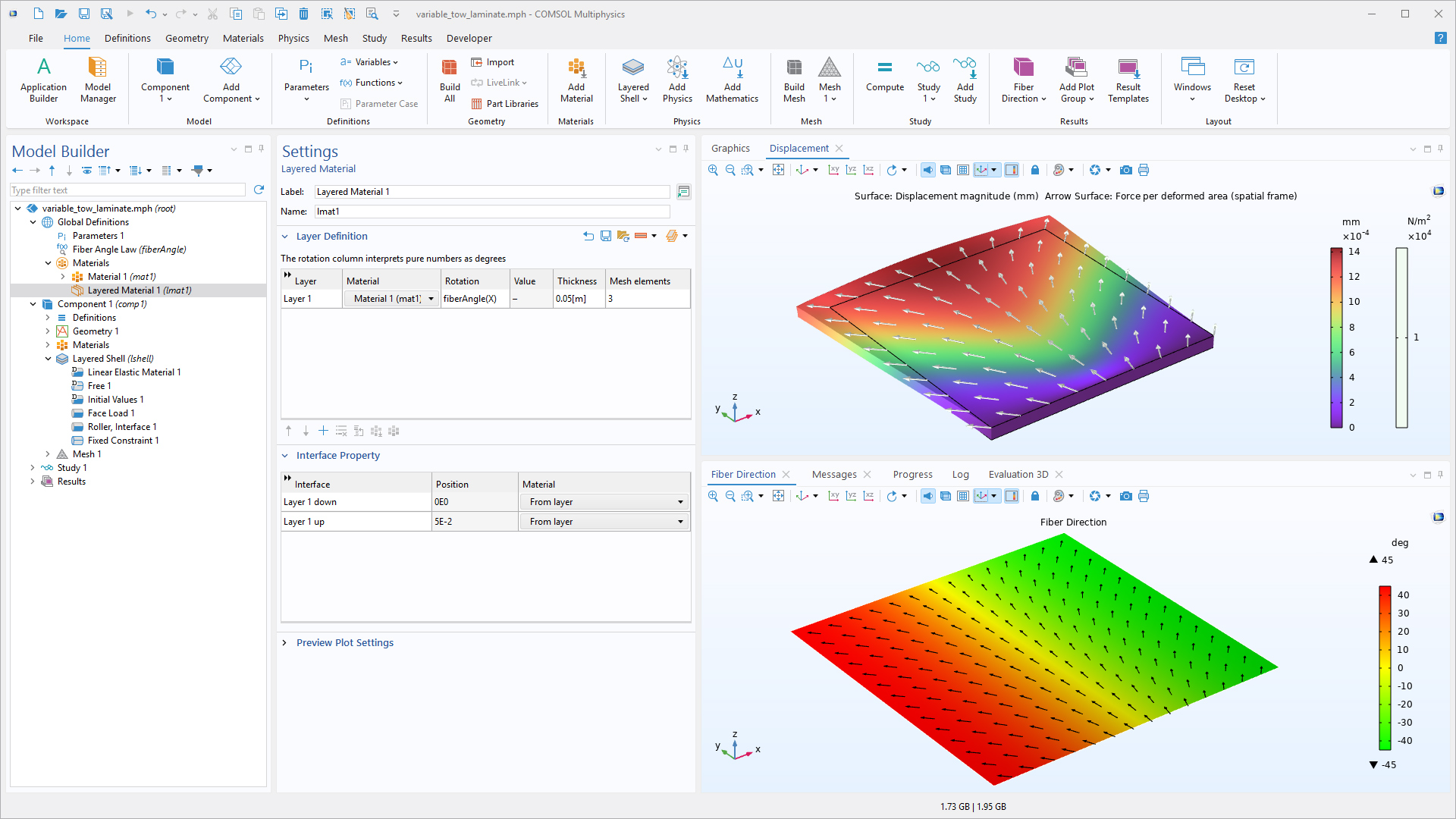Take snapshot of Displacement plot with camera icon
Viewport: 1456px width, 819px height.
1125,170
